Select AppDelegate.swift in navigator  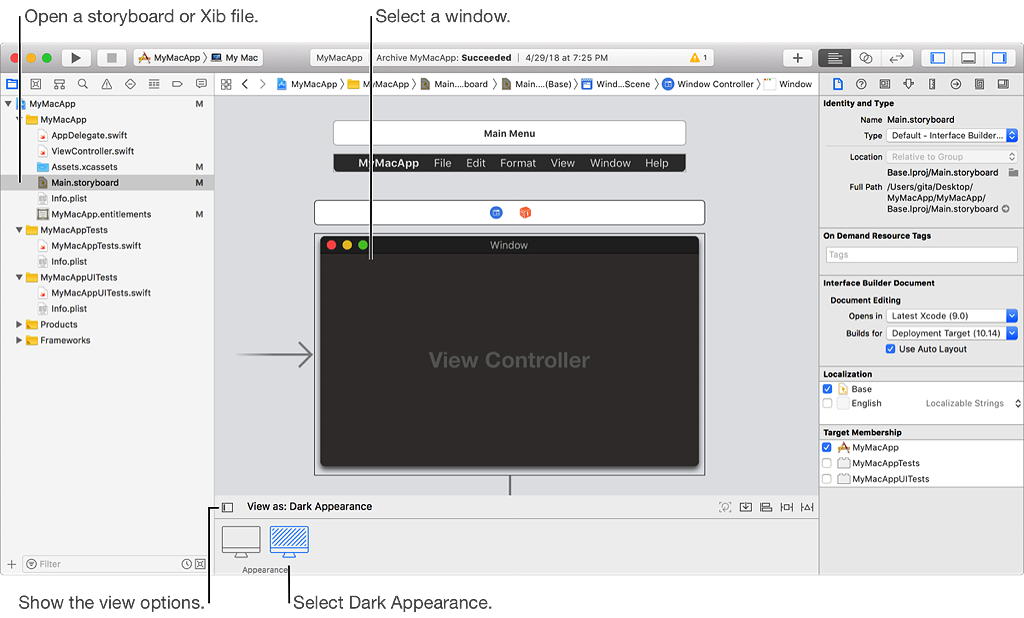click(89, 135)
